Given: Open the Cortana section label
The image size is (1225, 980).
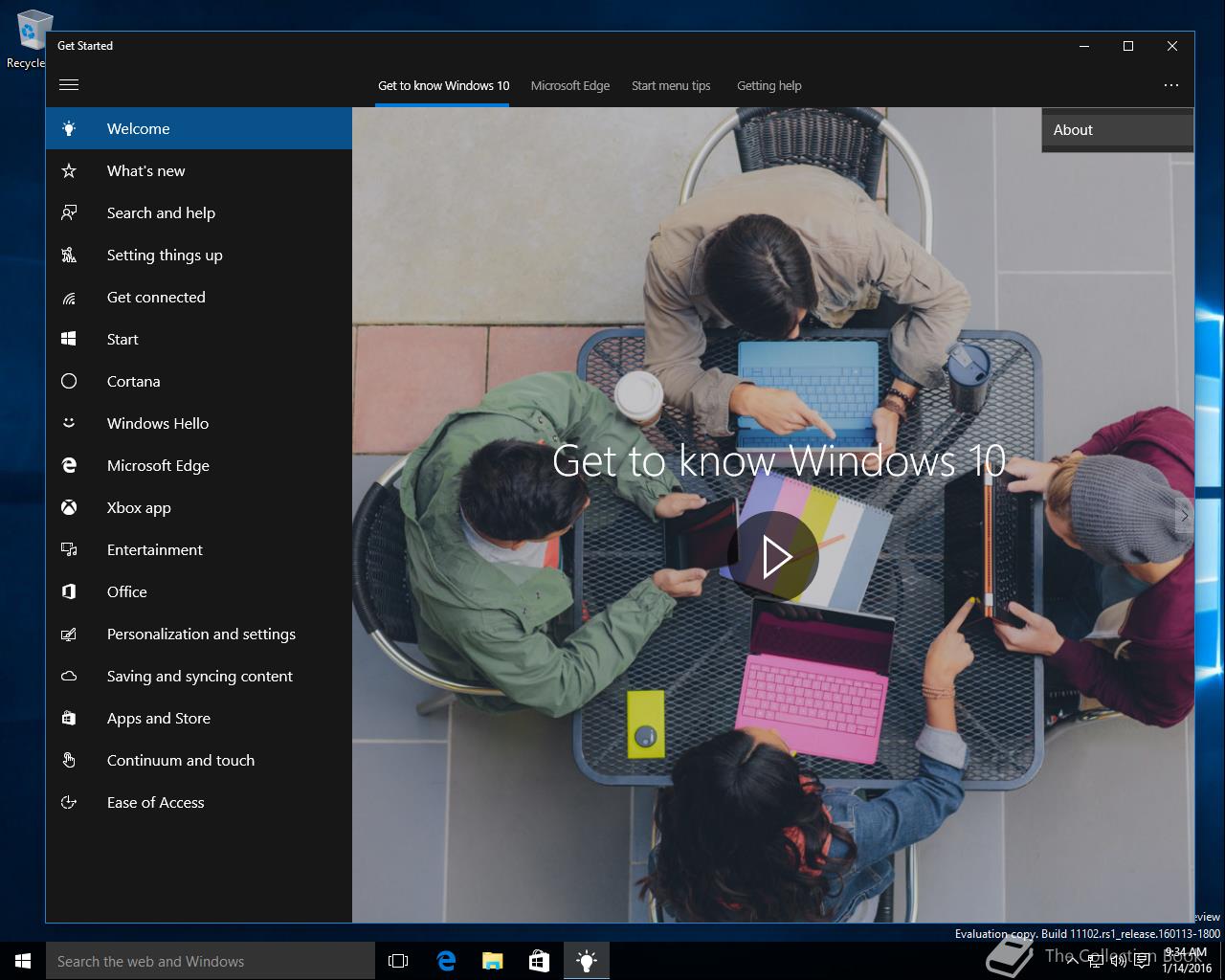Looking at the screenshot, I should click(134, 381).
